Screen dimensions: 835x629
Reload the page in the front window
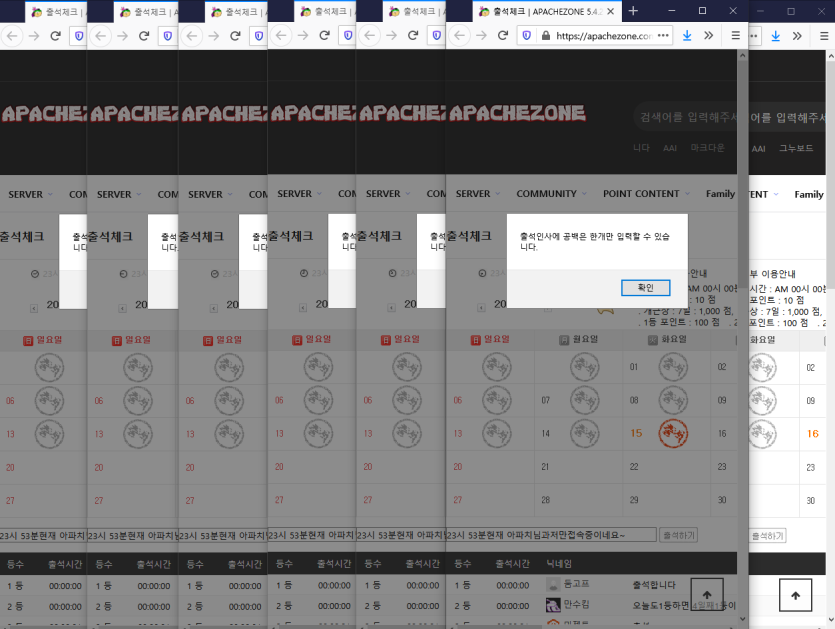(502, 35)
